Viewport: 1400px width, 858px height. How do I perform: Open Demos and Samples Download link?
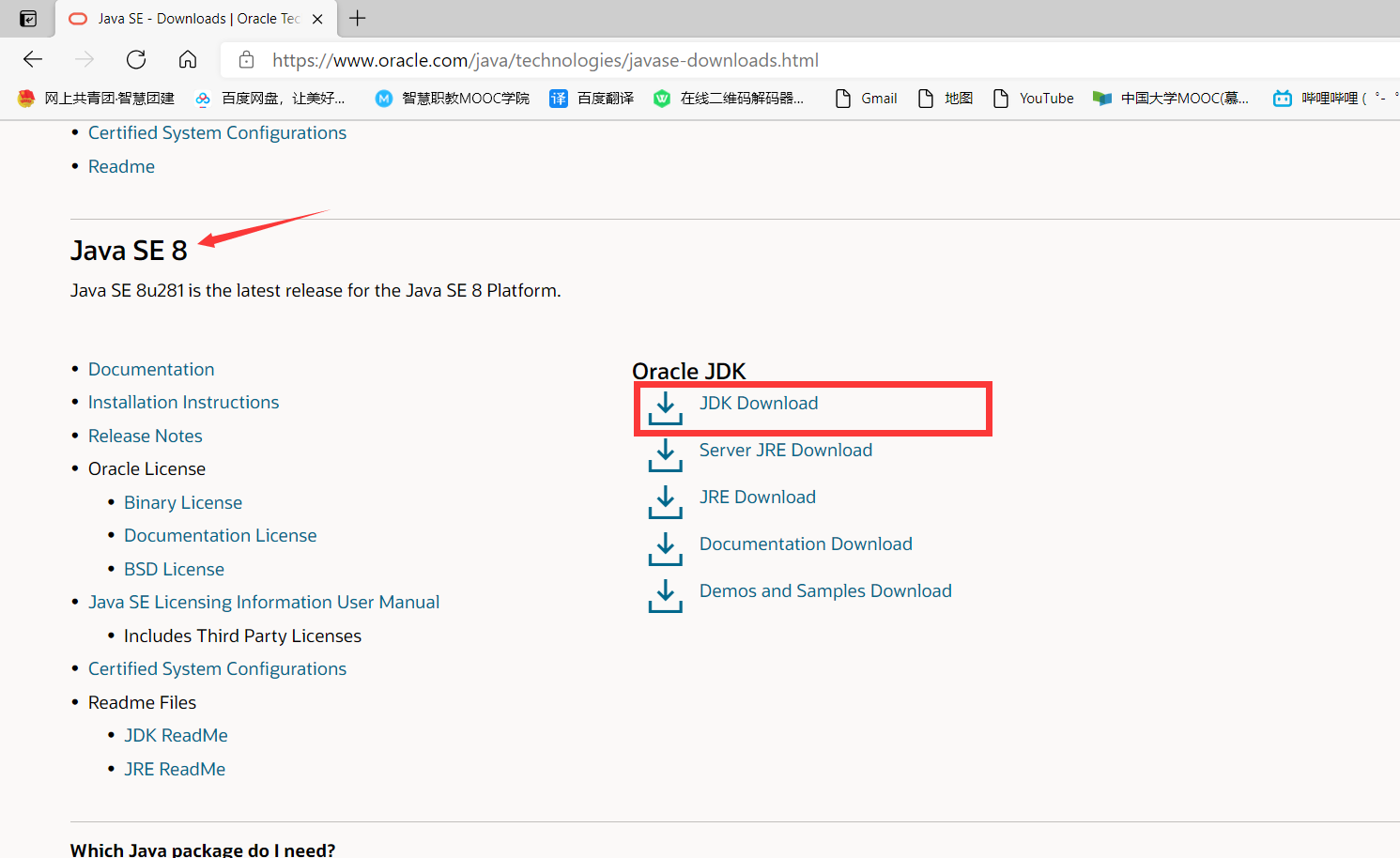tap(825, 590)
